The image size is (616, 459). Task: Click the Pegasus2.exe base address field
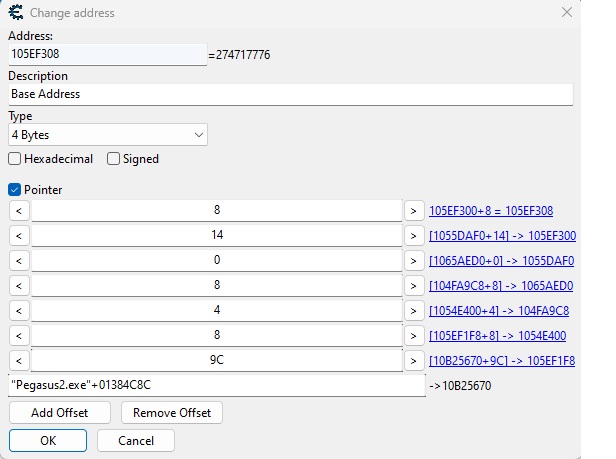(x=217, y=385)
